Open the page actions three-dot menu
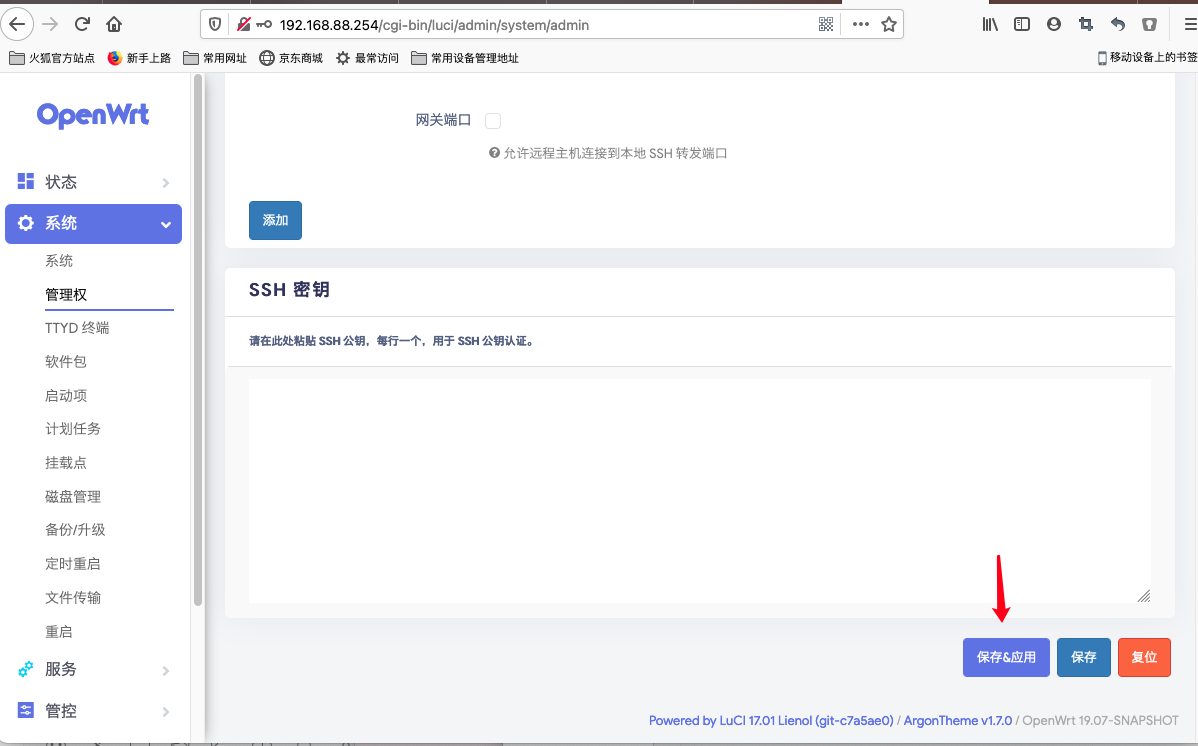 (x=861, y=24)
